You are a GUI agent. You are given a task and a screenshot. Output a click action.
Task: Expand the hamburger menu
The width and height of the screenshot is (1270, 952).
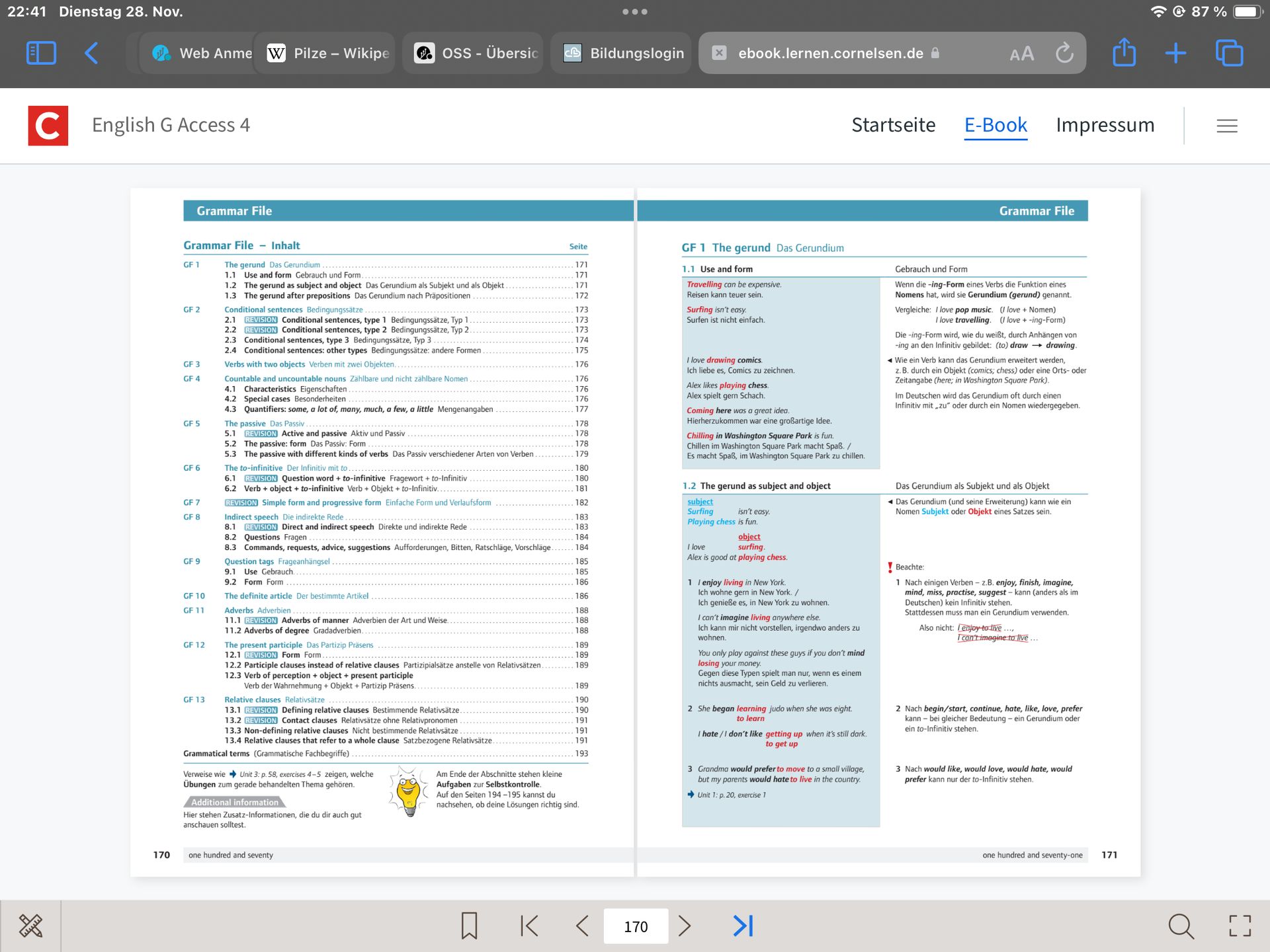(x=1226, y=126)
